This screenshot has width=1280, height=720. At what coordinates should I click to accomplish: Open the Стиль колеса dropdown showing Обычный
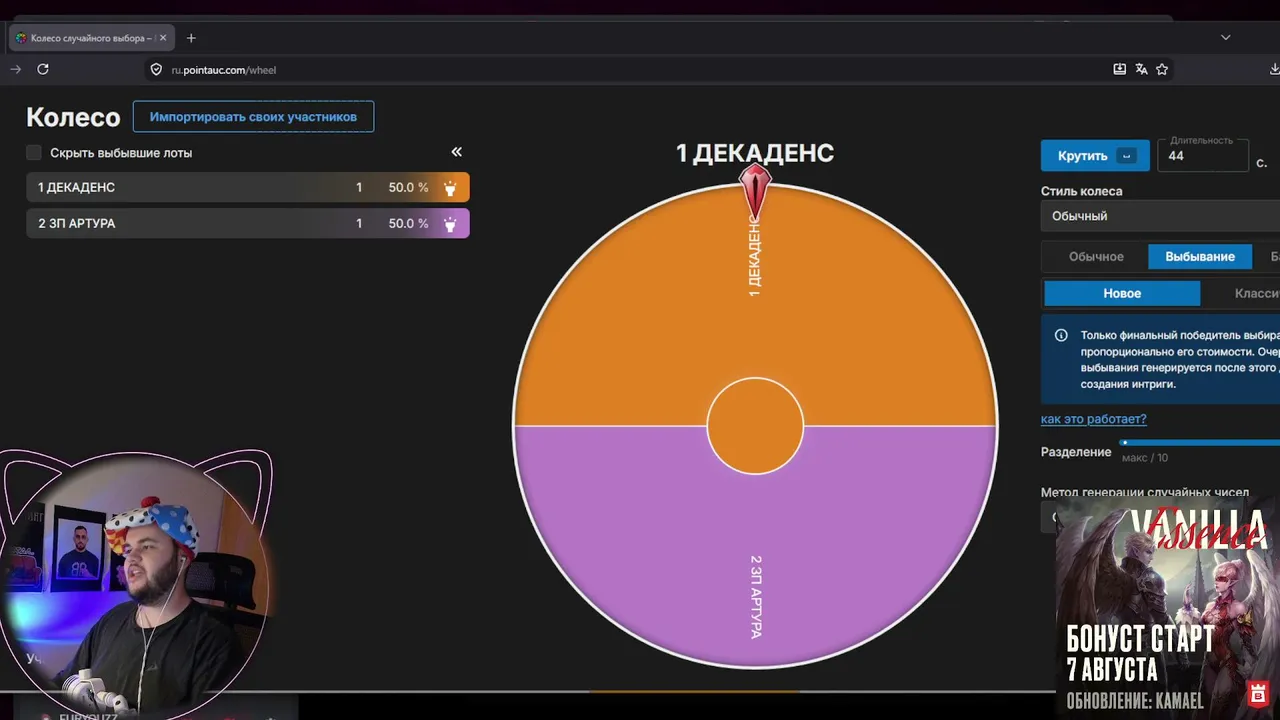(x=1160, y=216)
